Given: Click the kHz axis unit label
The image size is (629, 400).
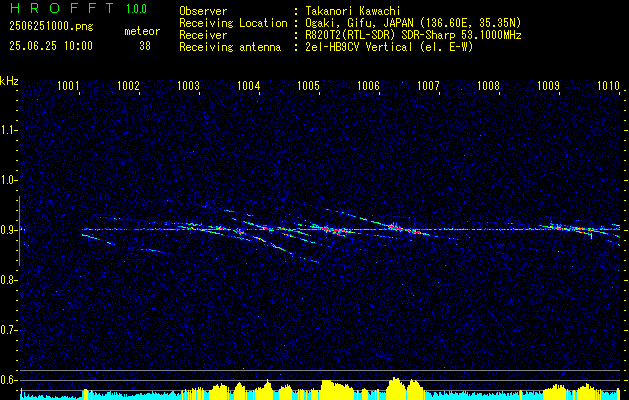Looking at the screenshot, I should pos(9,81).
